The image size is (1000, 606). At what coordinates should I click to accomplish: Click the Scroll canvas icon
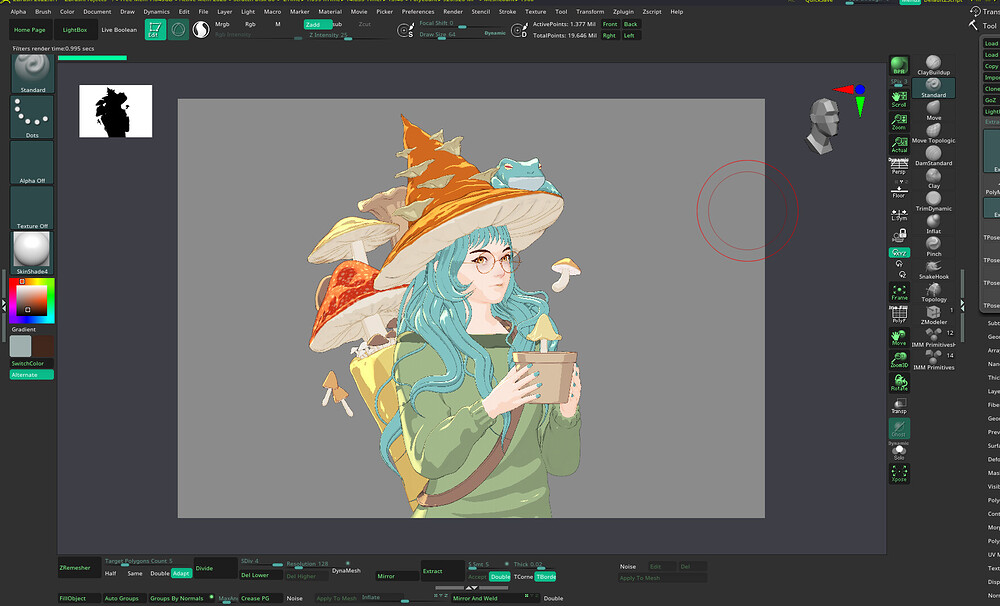tap(899, 99)
